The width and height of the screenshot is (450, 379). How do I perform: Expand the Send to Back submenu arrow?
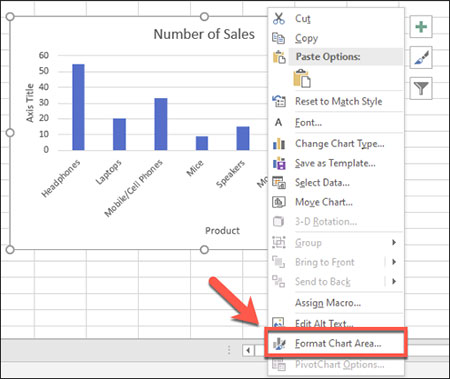[x=394, y=281]
